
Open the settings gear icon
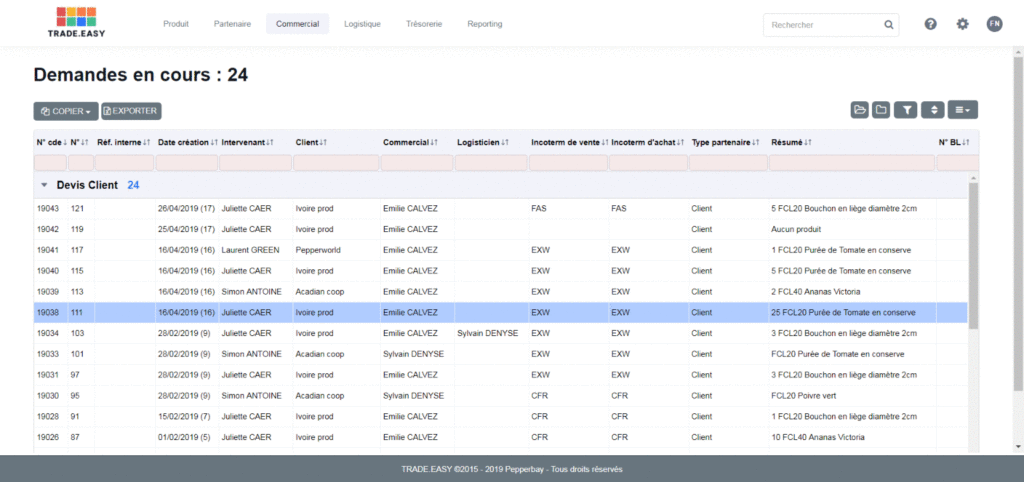(x=963, y=24)
